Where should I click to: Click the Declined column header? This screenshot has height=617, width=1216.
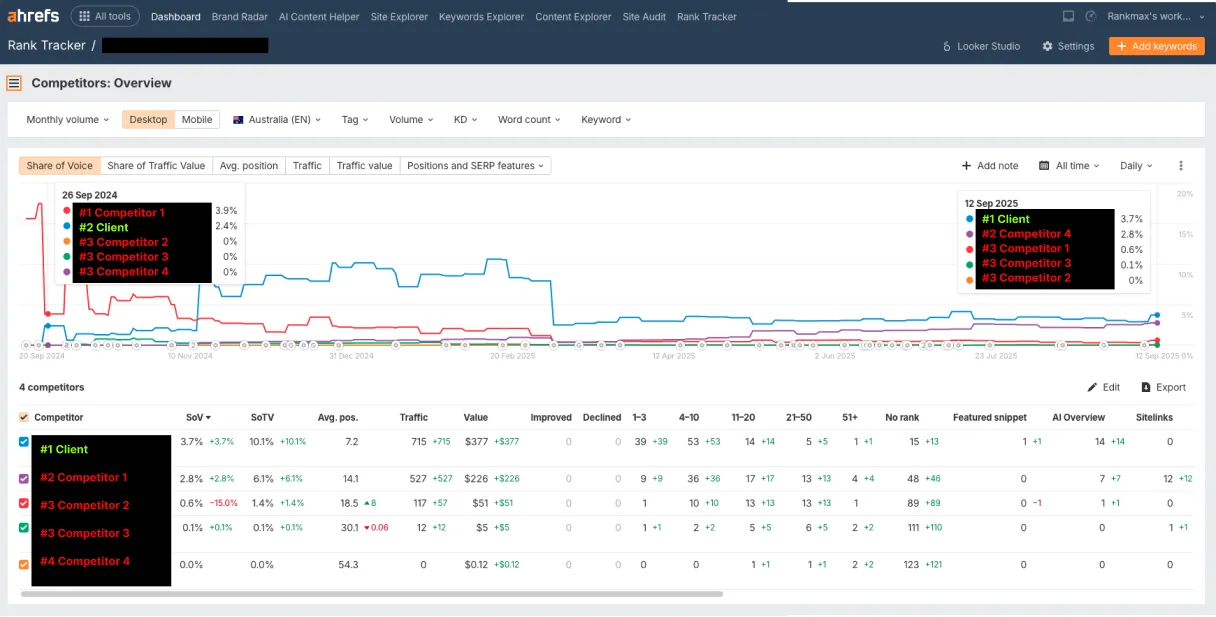[x=602, y=417]
